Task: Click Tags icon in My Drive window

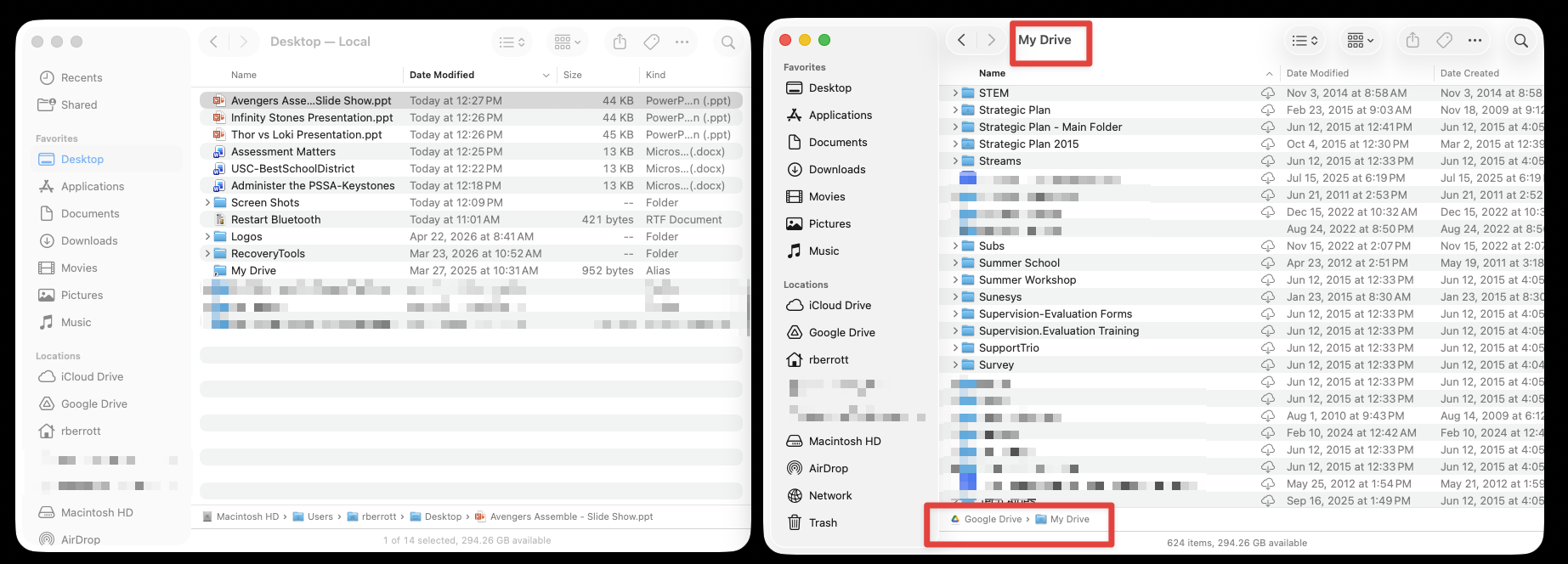Action: 1444,40
